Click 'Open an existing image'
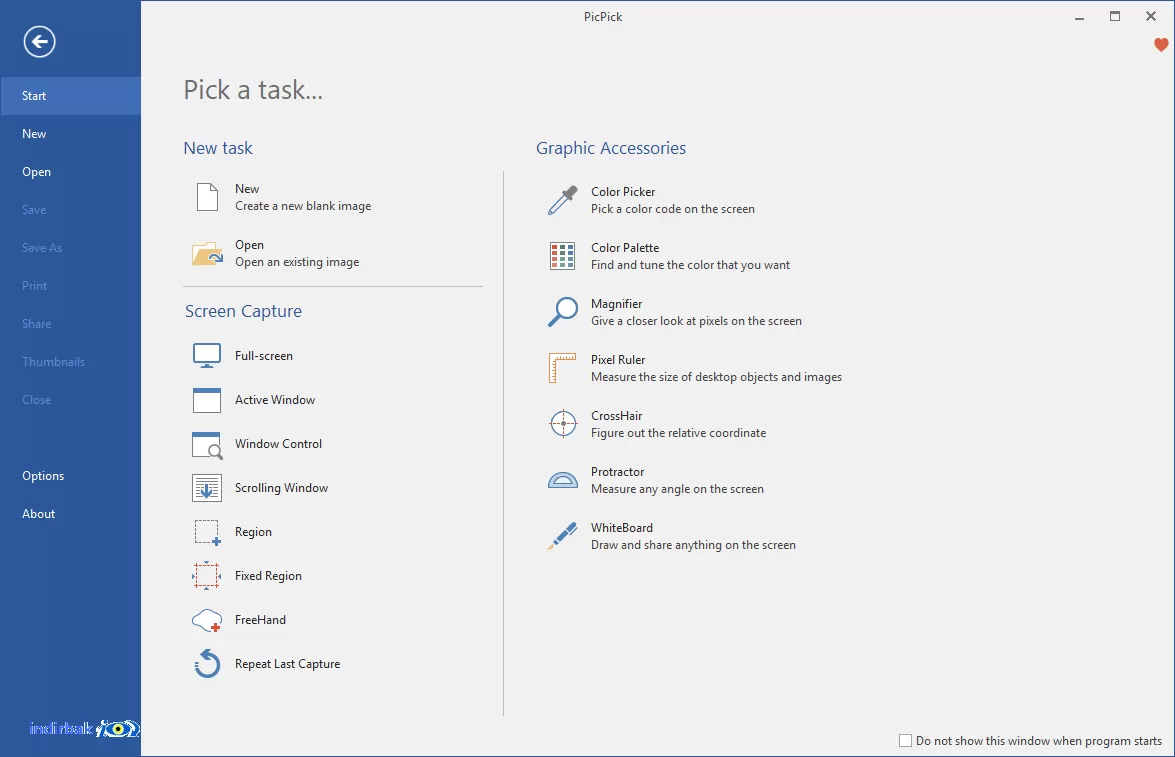This screenshot has width=1175, height=757. pos(297,262)
